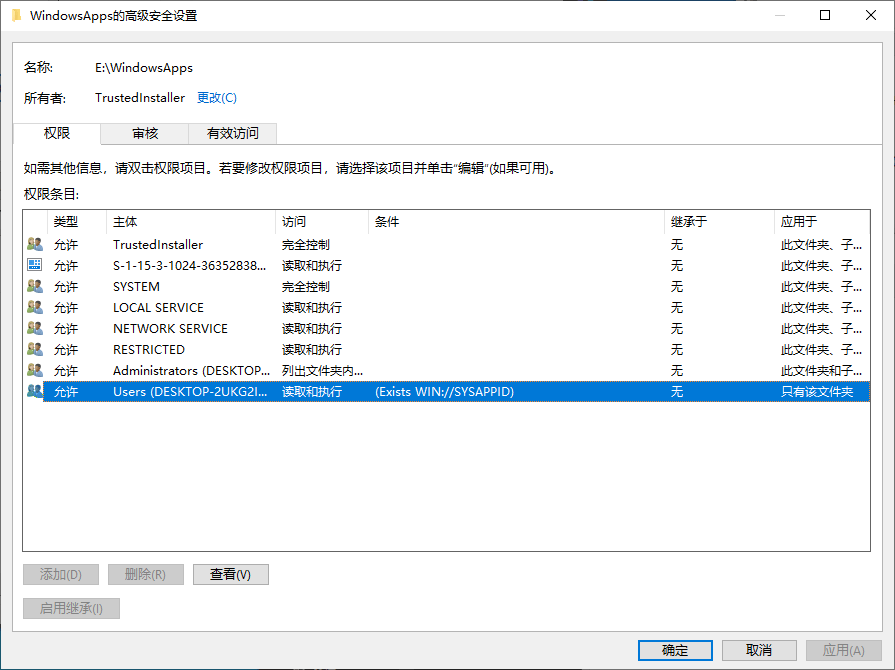Switch to the 审核 tab

145,134
